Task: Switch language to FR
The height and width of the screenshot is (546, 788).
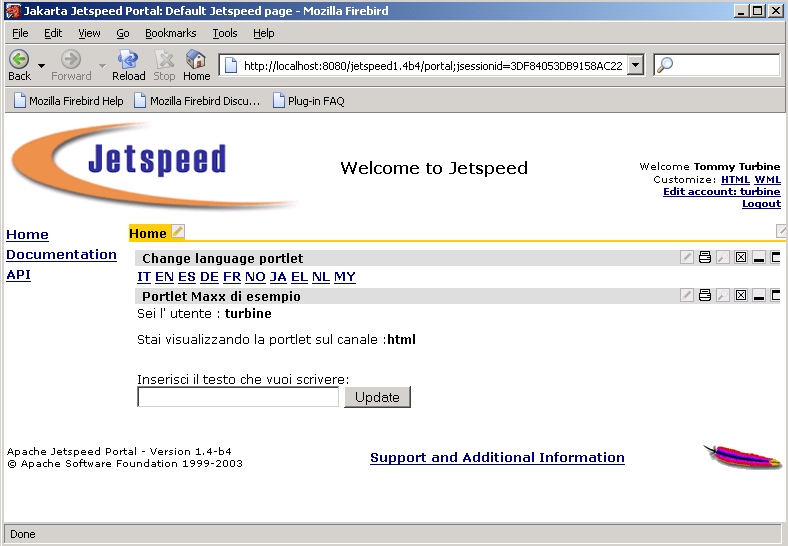Action: pyautogui.click(x=232, y=277)
